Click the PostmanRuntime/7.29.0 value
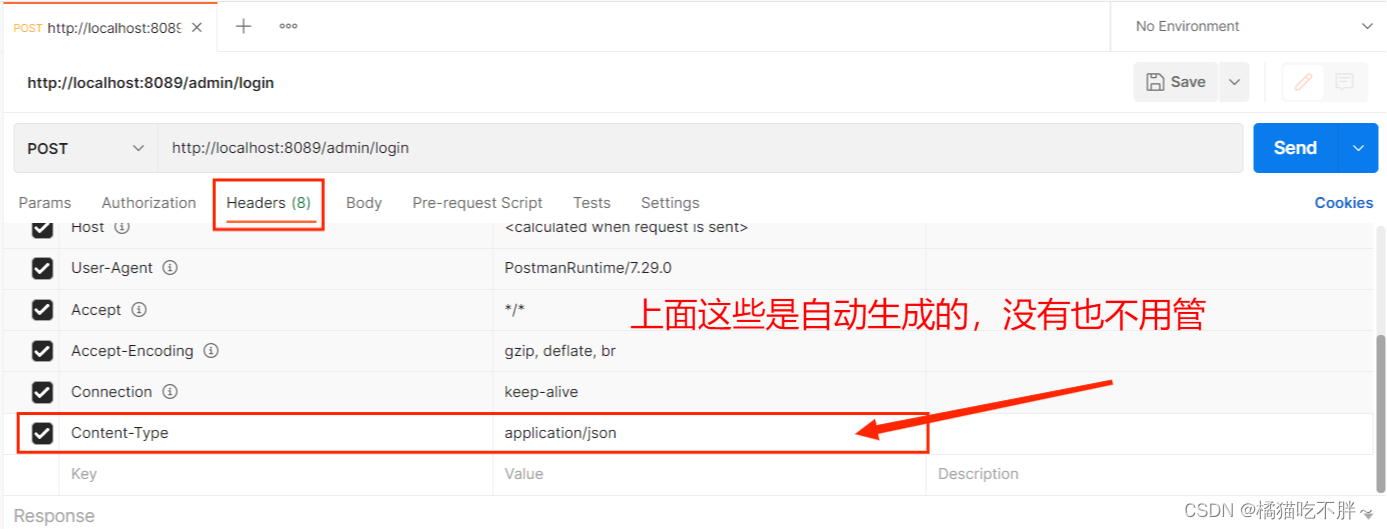 tap(588, 268)
